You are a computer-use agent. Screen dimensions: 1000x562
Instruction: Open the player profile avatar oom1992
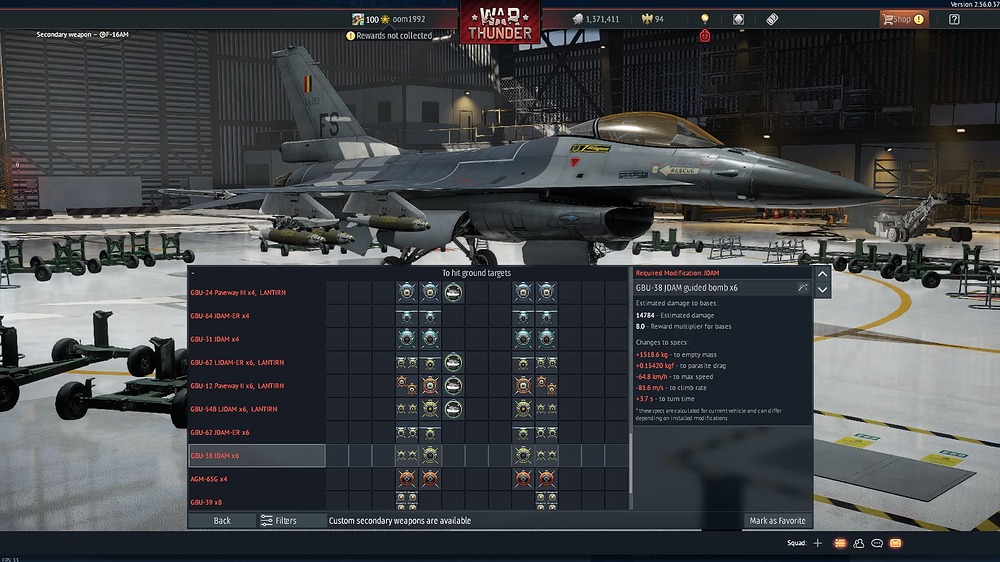[357, 19]
